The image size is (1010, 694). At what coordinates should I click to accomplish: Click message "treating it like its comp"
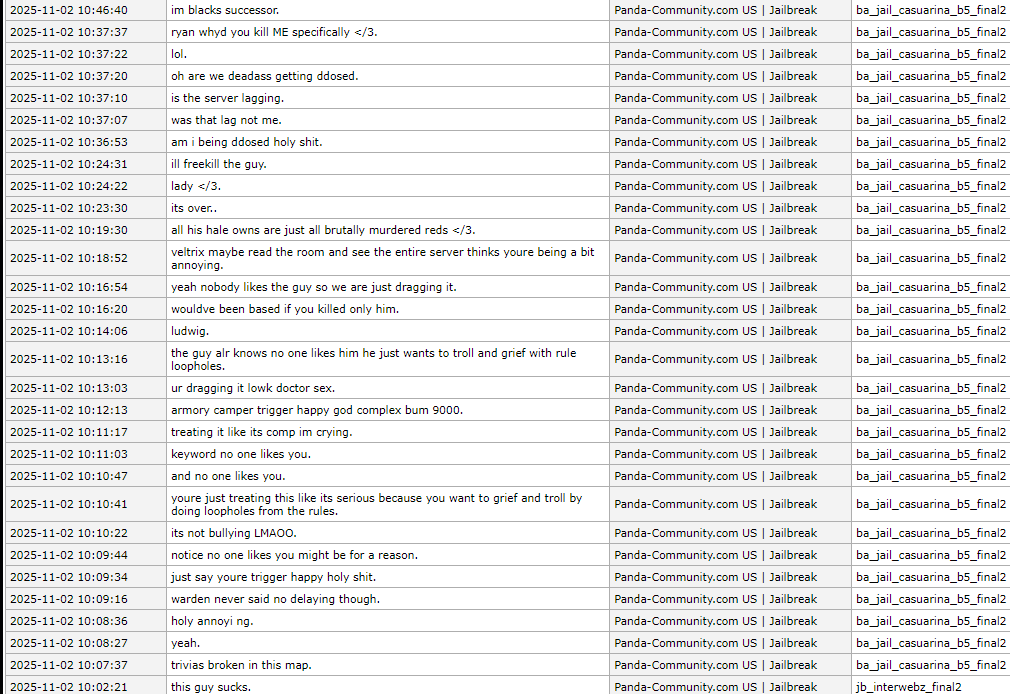click(x=261, y=432)
